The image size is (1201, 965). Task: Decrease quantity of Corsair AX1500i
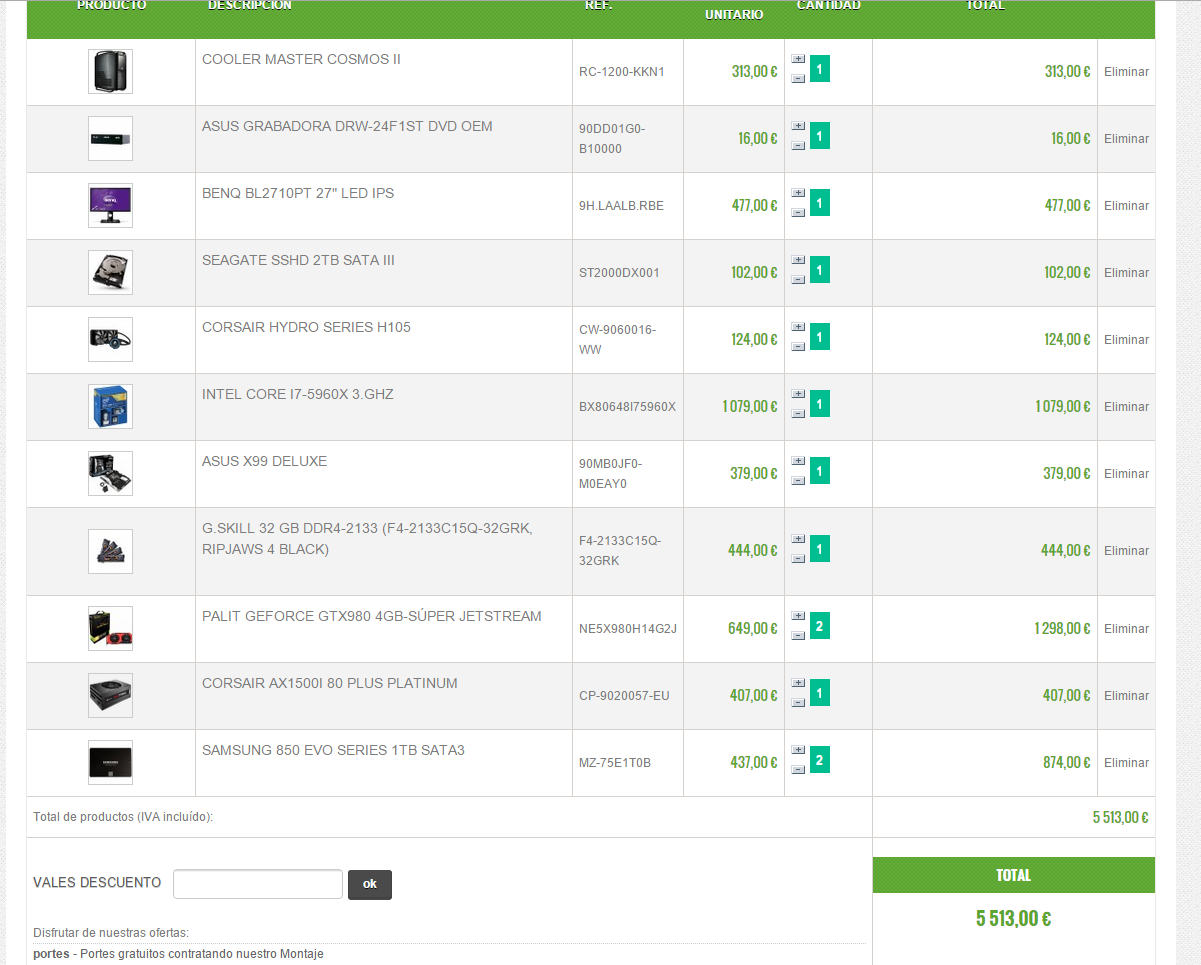(x=798, y=702)
